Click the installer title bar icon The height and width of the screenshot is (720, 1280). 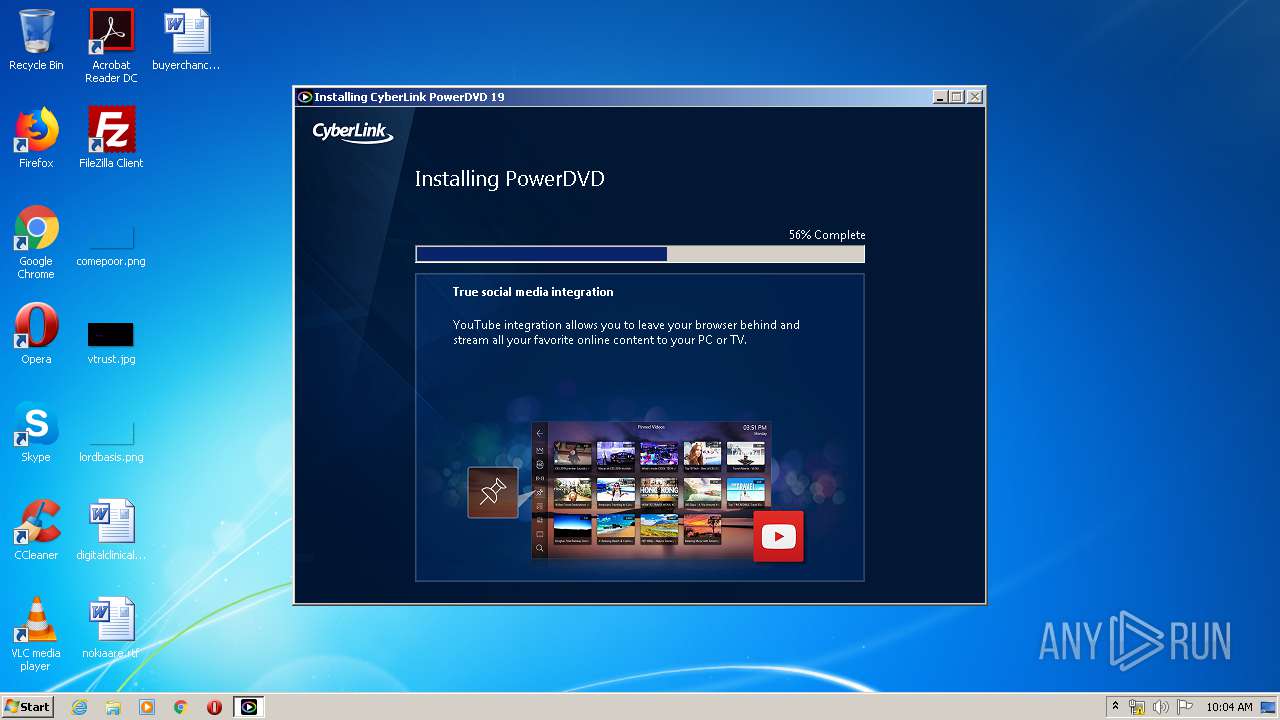point(305,97)
